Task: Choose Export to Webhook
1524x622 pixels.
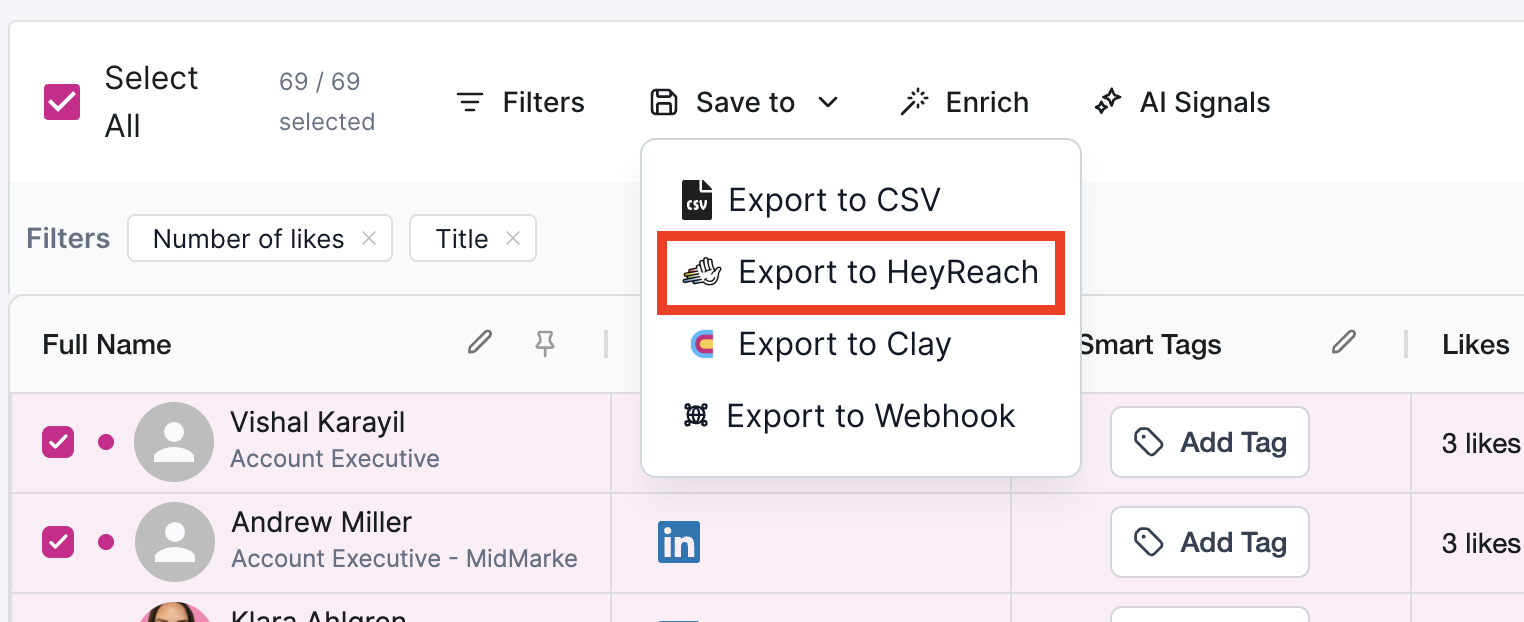Action: 869,416
